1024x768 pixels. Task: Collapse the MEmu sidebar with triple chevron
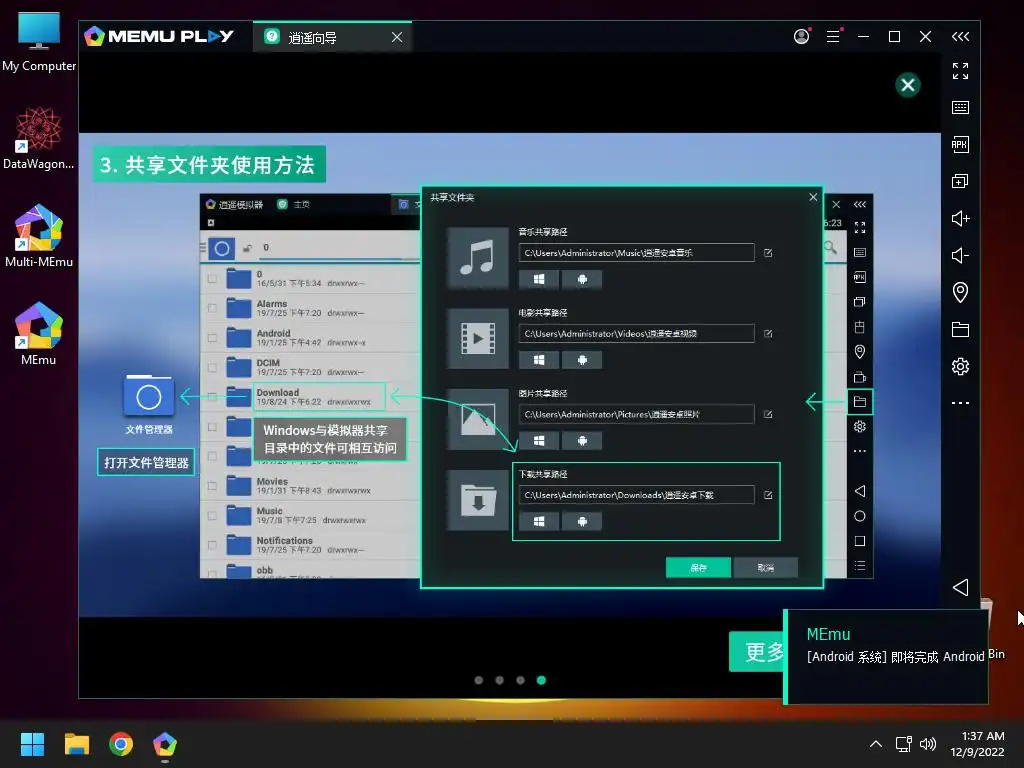pos(960,37)
